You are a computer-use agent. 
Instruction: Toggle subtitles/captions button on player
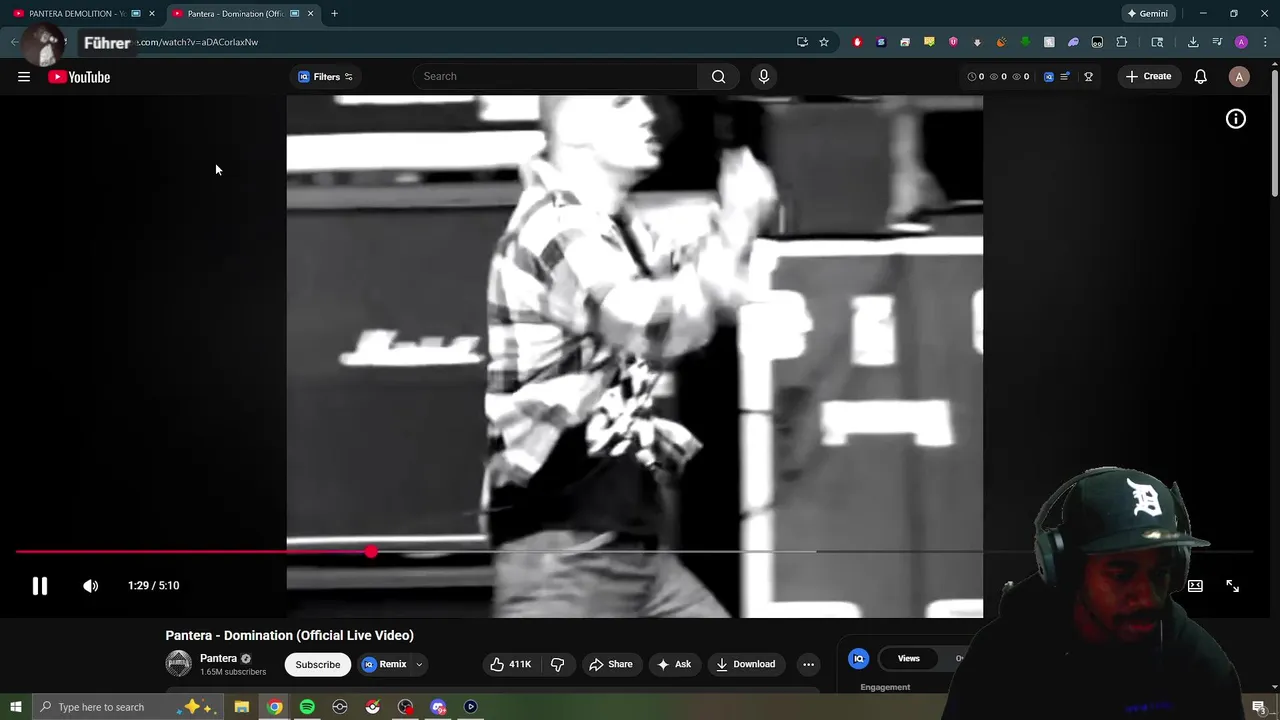pos(1195,586)
